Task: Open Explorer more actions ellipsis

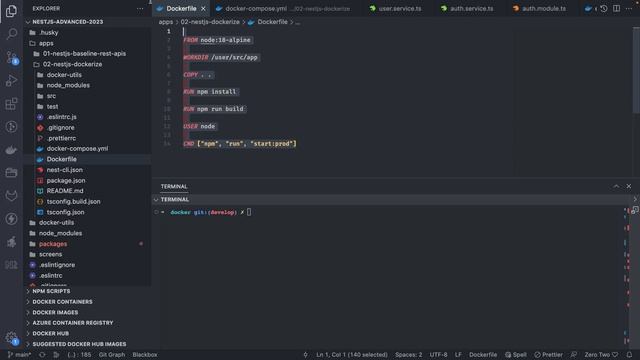Action: click(x=140, y=9)
